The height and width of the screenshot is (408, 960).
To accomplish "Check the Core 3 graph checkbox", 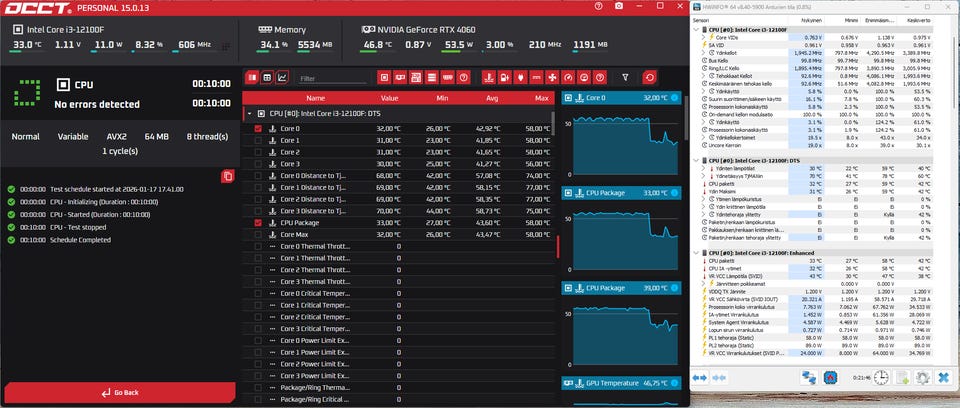I will tap(258, 164).
